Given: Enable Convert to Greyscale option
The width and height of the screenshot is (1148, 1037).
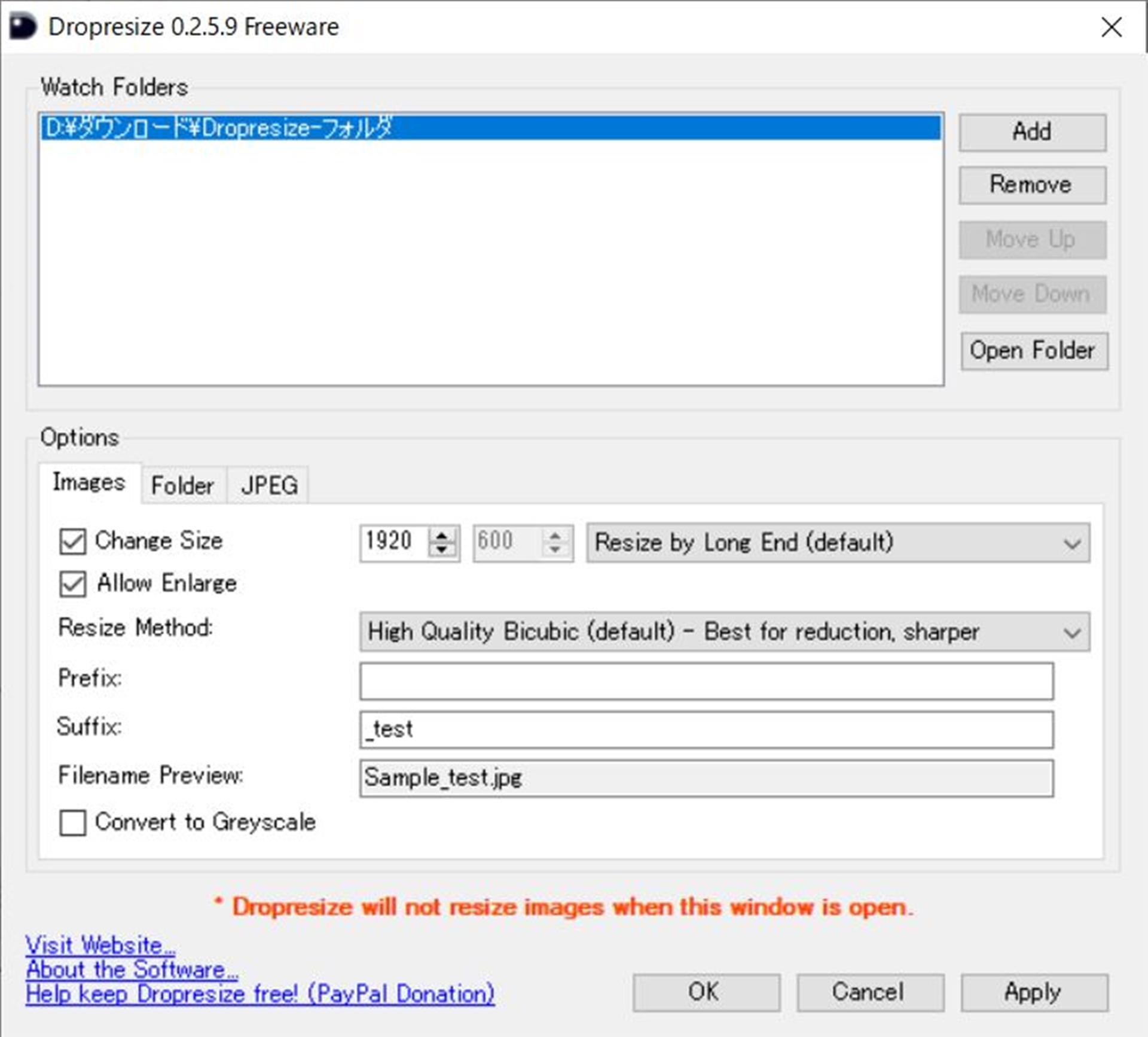Looking at the screenshot, I should click(73, 822).
